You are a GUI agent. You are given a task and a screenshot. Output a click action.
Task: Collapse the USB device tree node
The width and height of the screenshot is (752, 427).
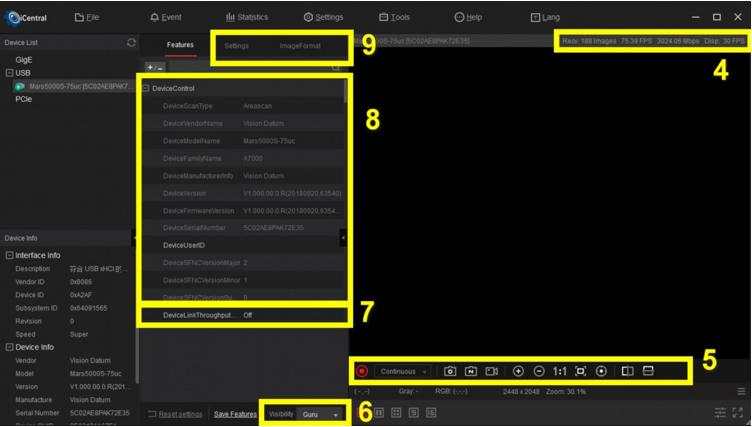[x=9, y=73]
